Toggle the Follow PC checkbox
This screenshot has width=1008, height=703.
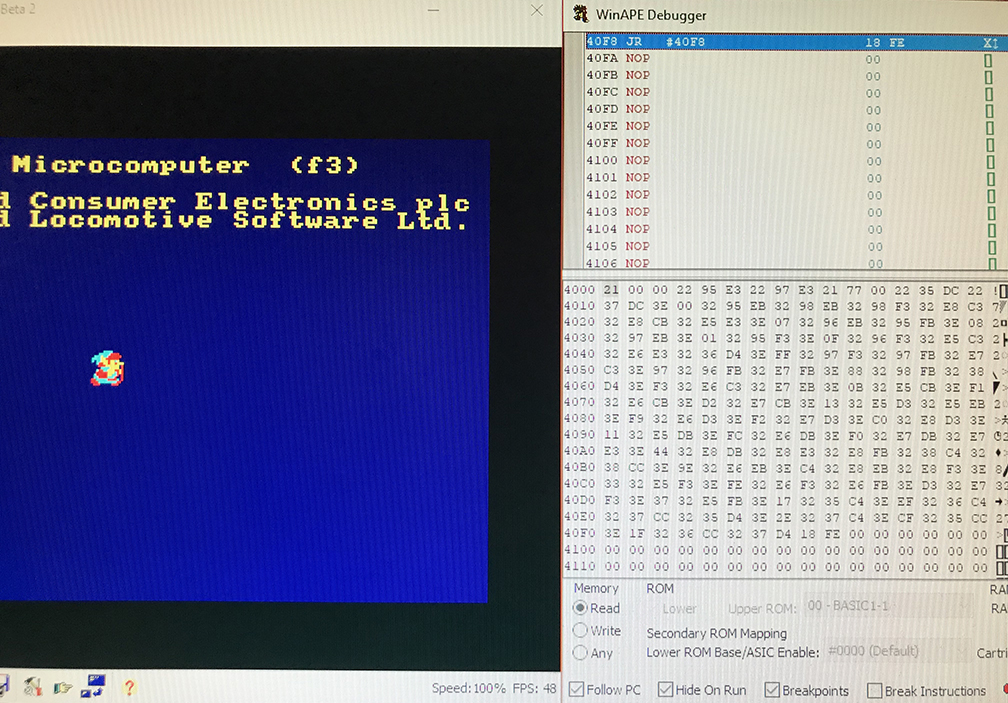coord(577,690)
